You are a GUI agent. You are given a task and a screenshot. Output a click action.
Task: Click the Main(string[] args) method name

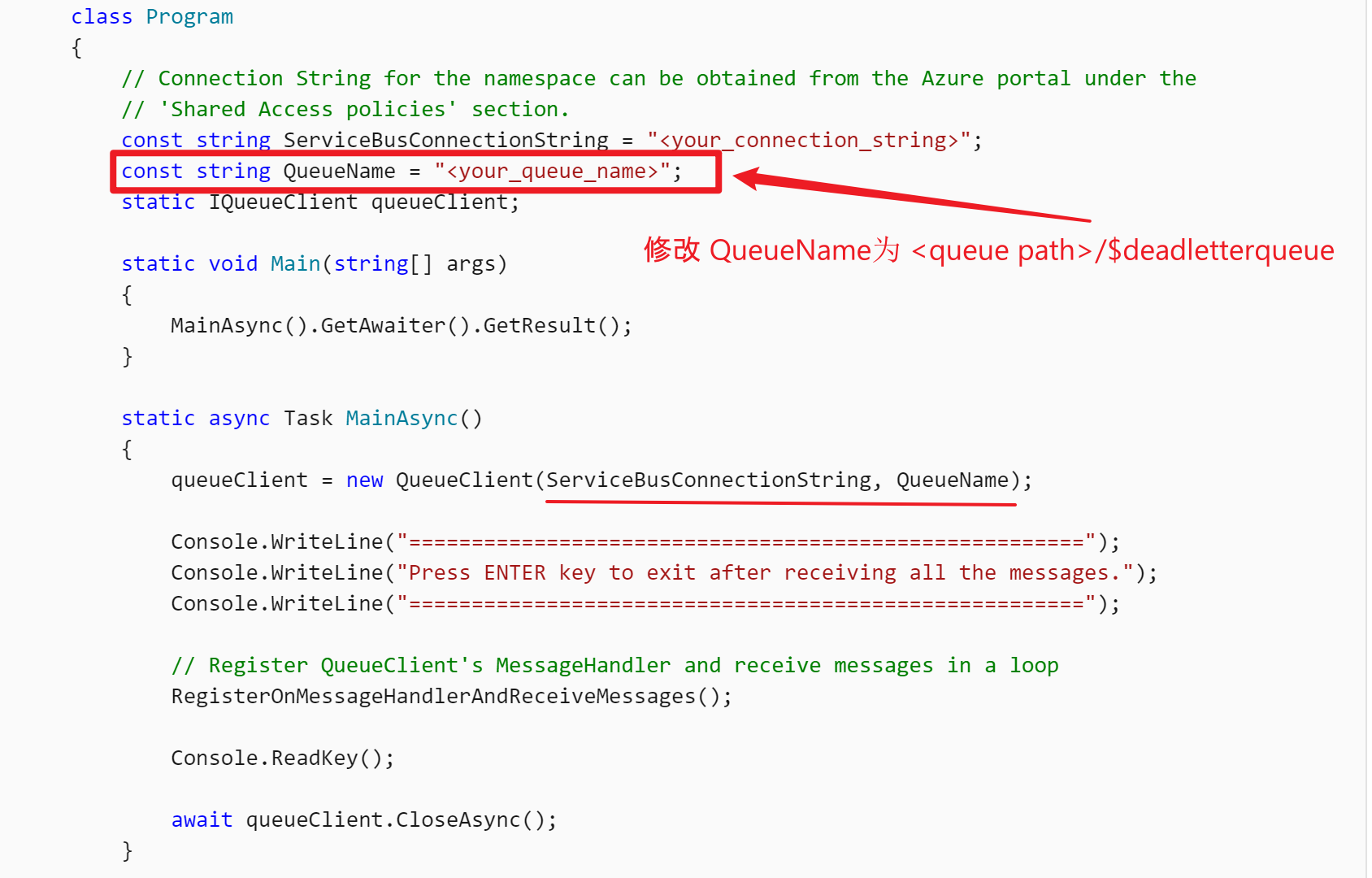click(x=295, y=264)
